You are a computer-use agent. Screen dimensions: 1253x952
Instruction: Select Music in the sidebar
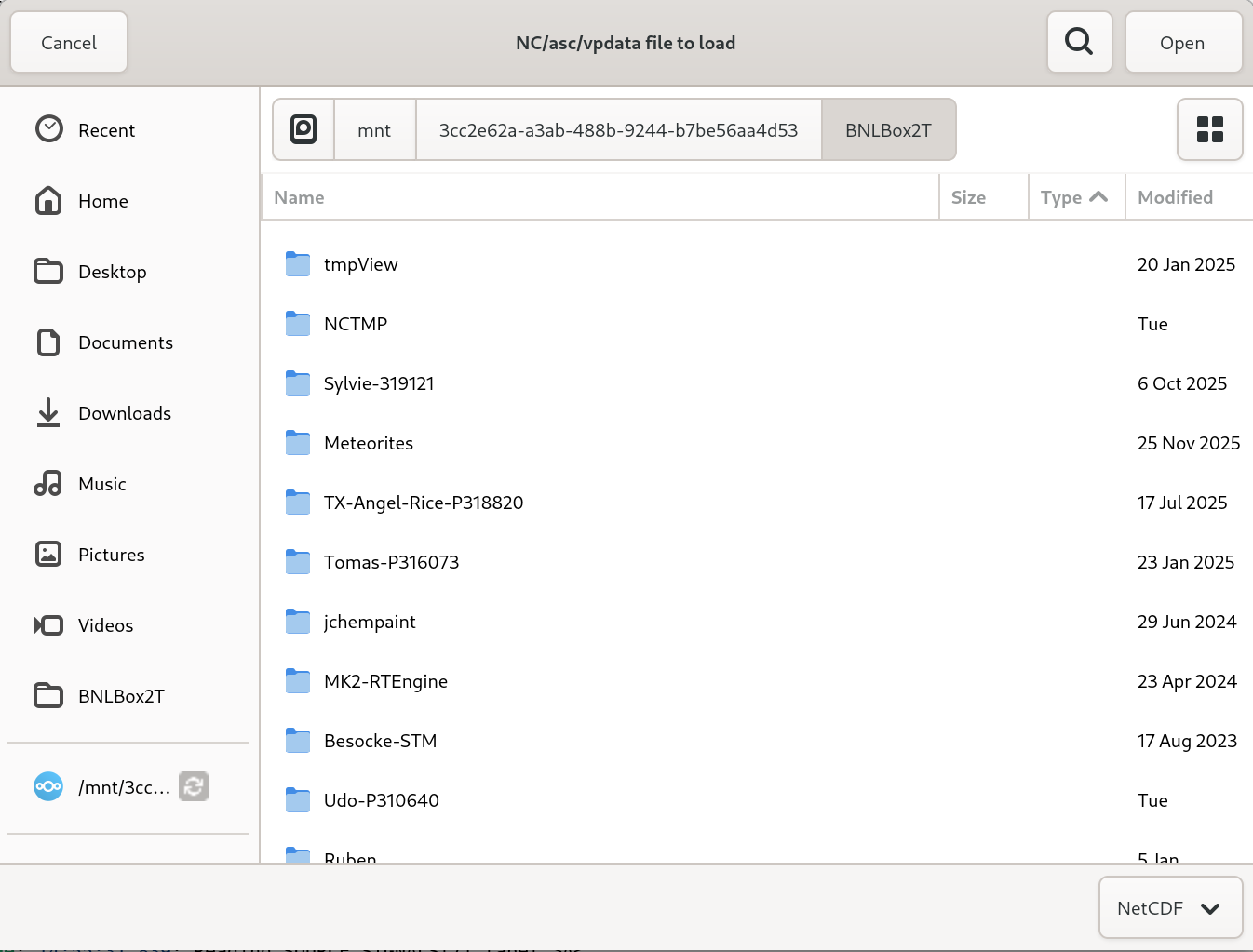click(101, 484)
